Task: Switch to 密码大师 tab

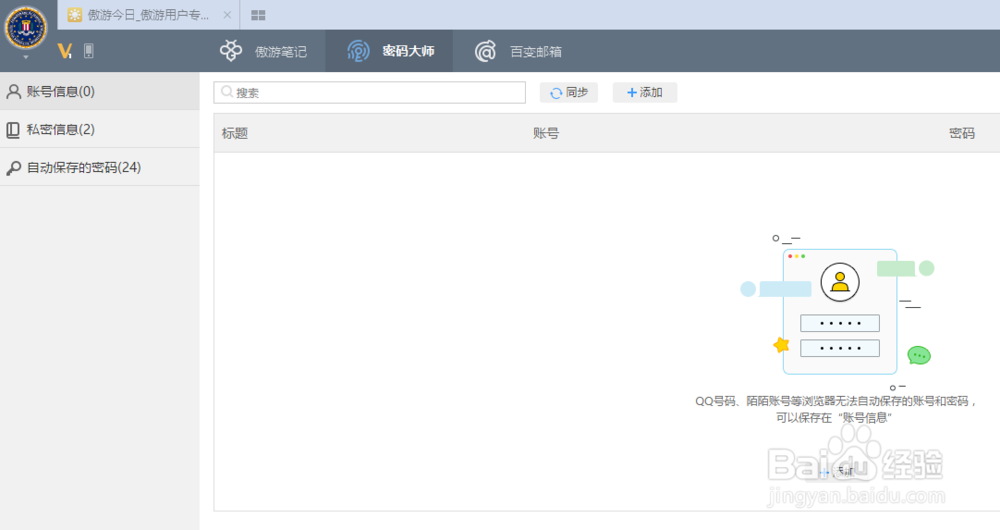Action: 389,51
